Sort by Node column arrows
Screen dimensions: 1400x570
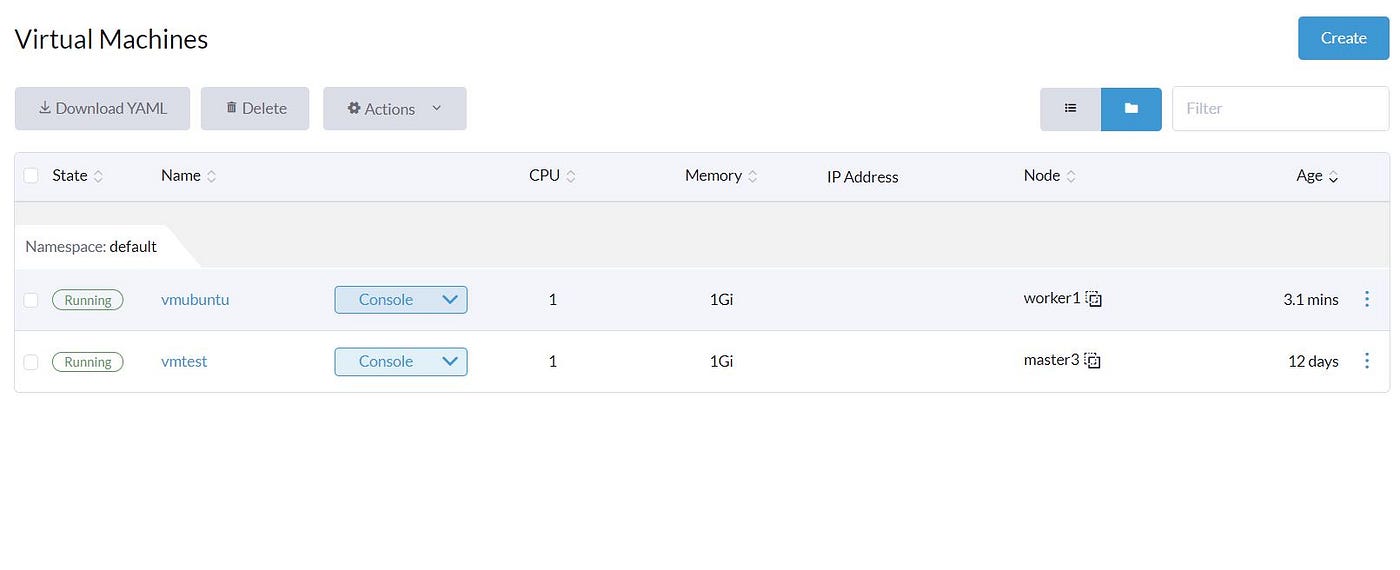1071,176
